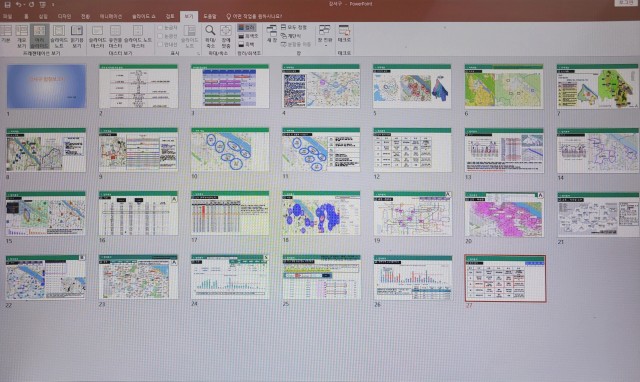Save the presentation from quick access toolbar
640x382 pixels.
(x=7, y=4)
